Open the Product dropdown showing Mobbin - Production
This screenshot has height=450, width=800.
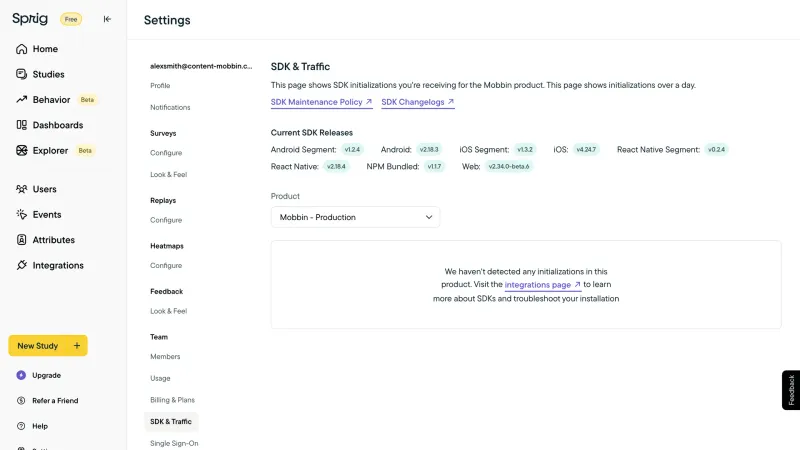point(355,217)
